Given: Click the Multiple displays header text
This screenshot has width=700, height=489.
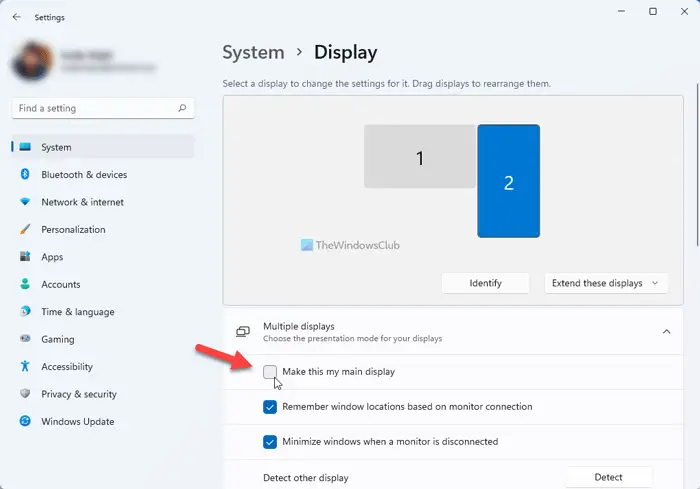Looking at the screenshot, I should click(x=299, y=326).
